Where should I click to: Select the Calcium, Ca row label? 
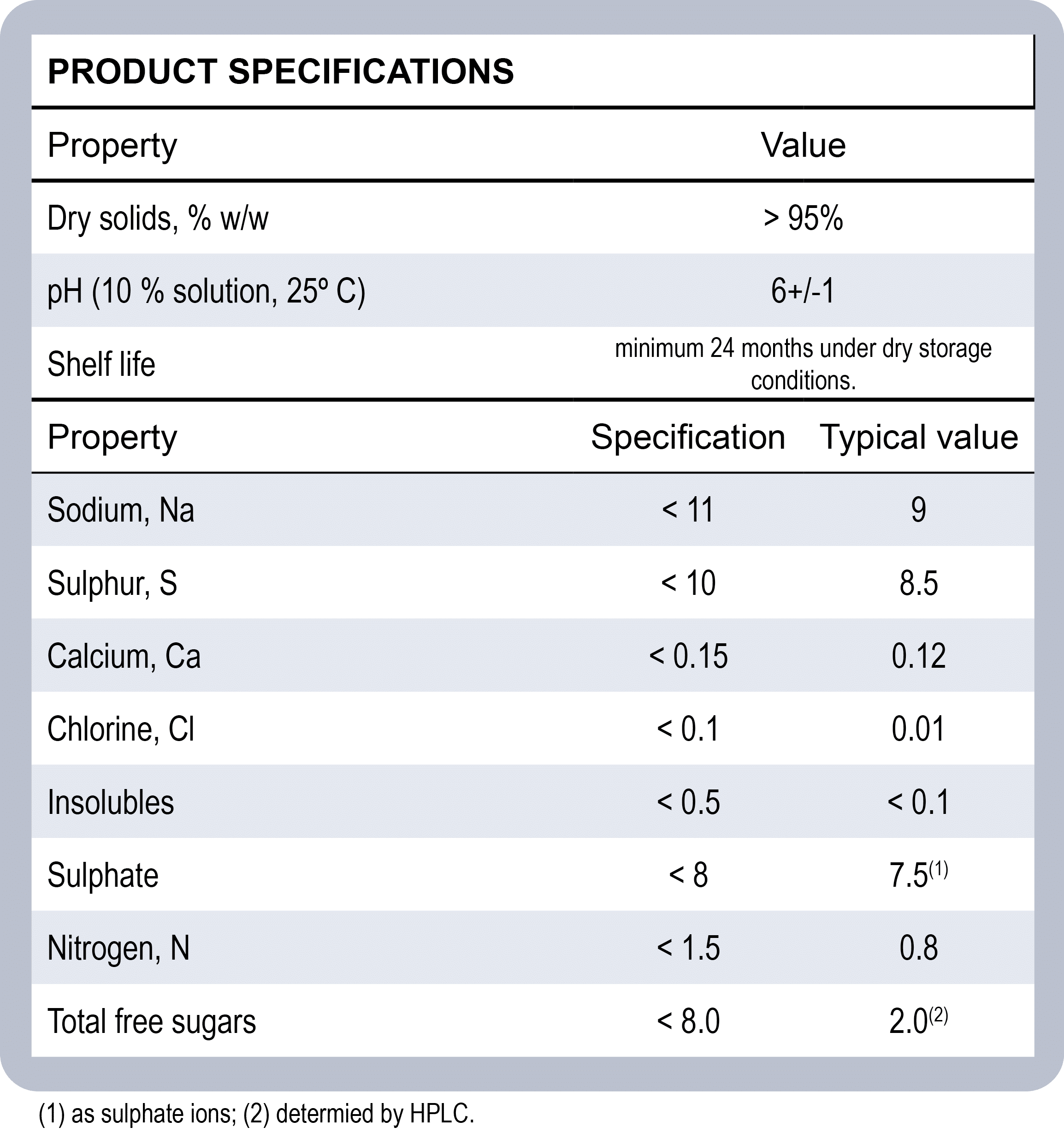(124, 656)
